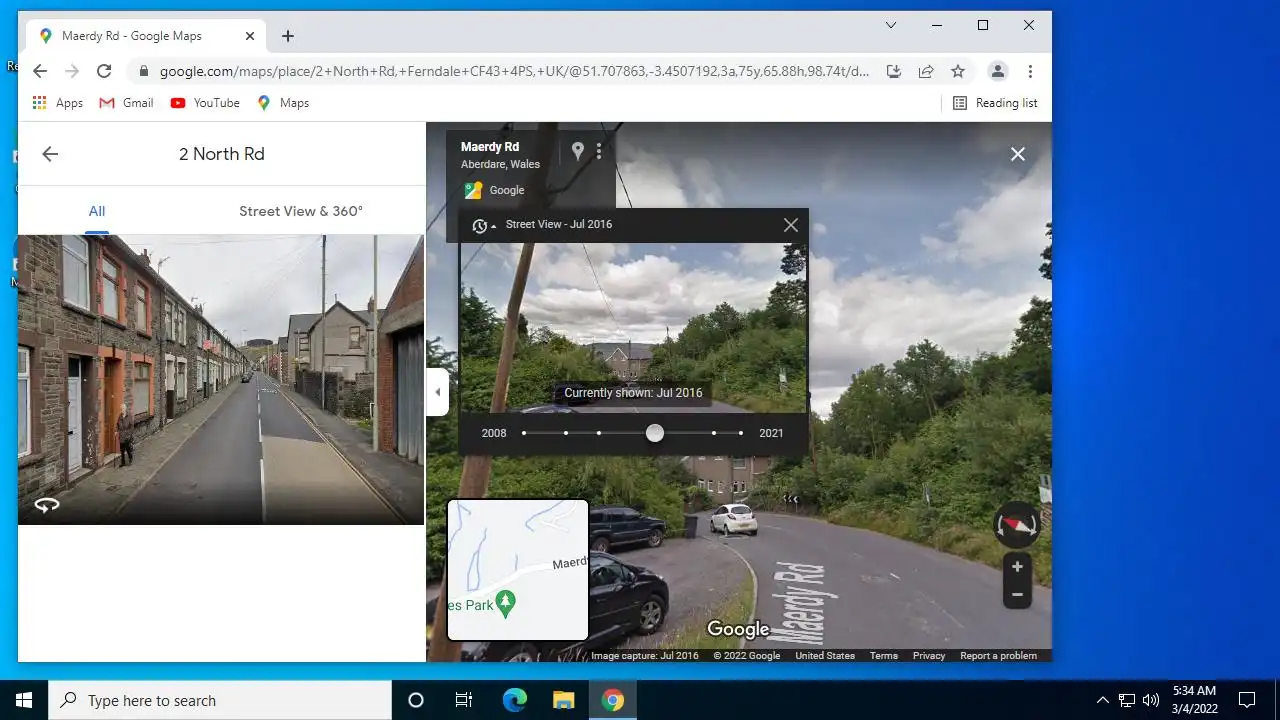Open the share this page icon
The height and width of the screenshot is (720, 1280).
(x=926, y=71)
